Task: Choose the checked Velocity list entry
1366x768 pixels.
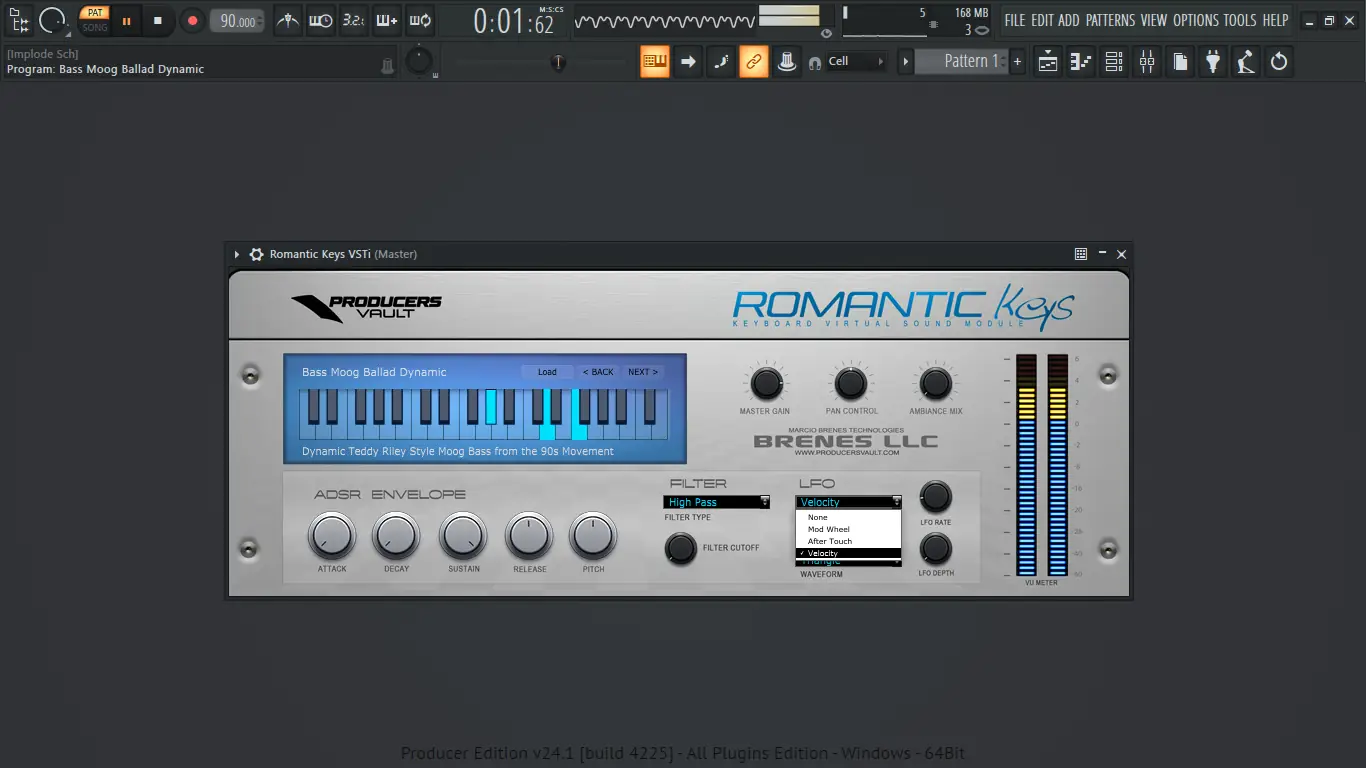Action: (849, 553)
